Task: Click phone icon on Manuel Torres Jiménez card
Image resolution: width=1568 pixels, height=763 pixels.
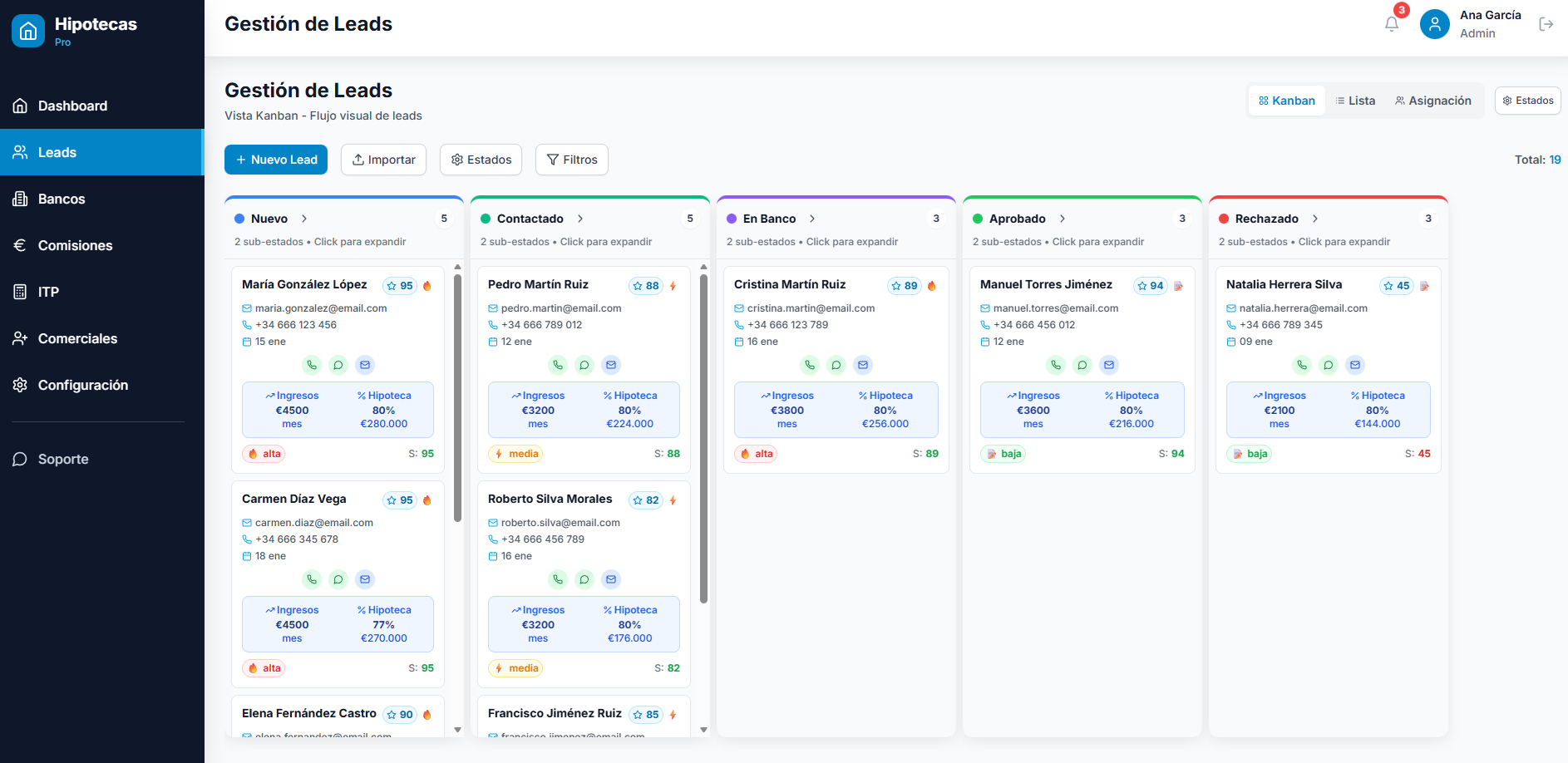Action: 1056,365
